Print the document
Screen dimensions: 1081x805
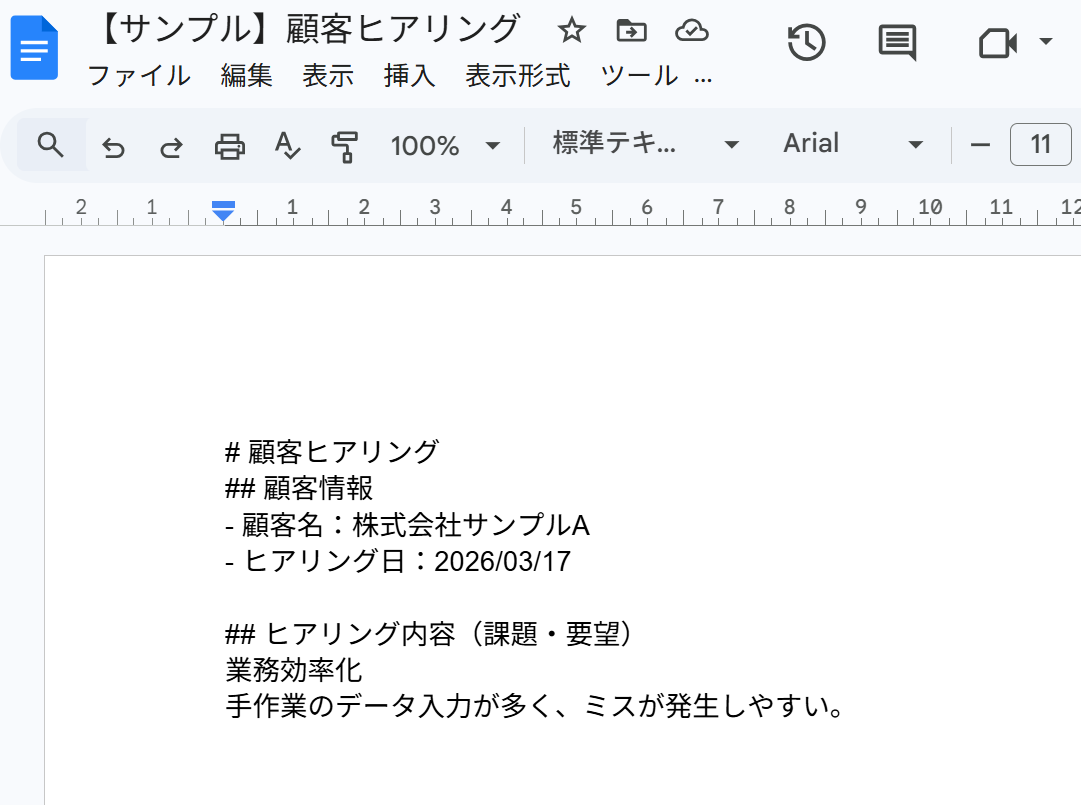[x=230, y=147]
